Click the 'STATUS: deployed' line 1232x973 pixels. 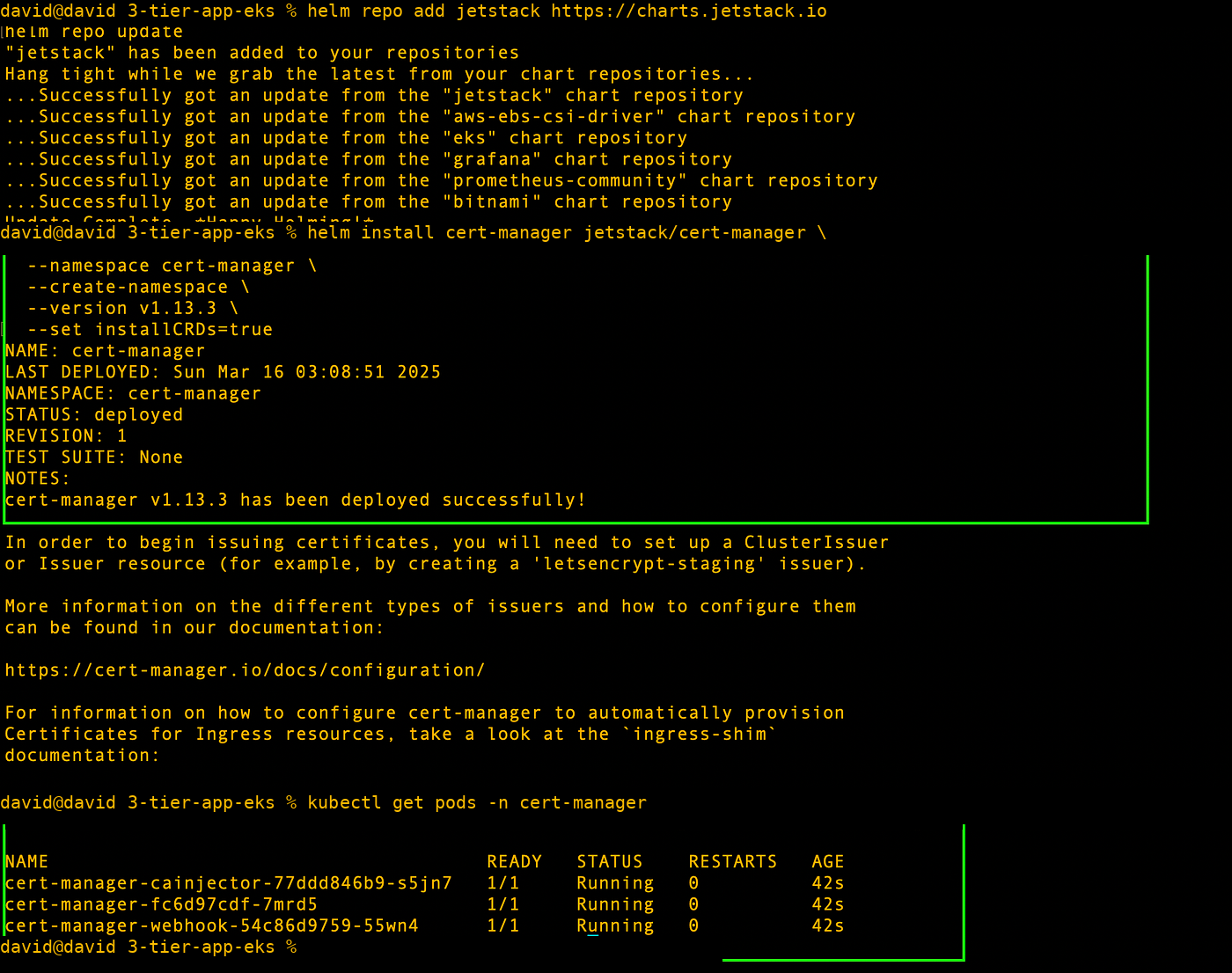pos(94,414)
